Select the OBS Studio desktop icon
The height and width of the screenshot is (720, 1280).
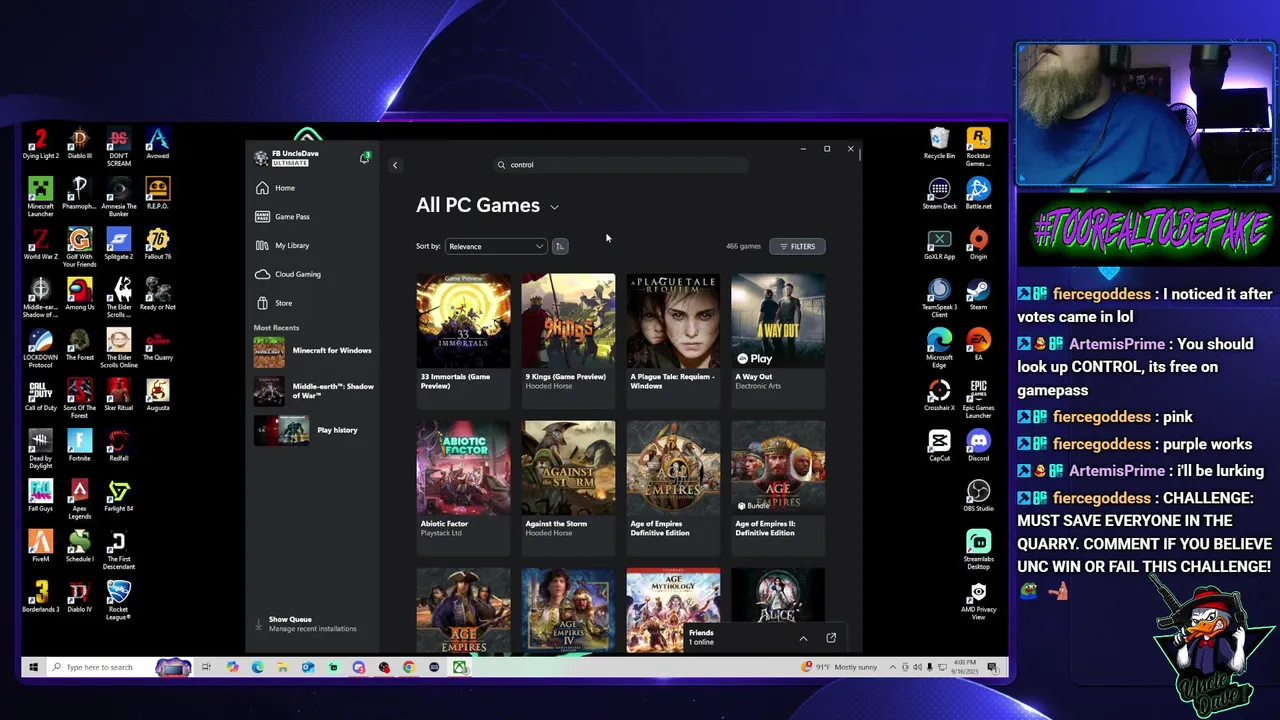tap(978, 496)
